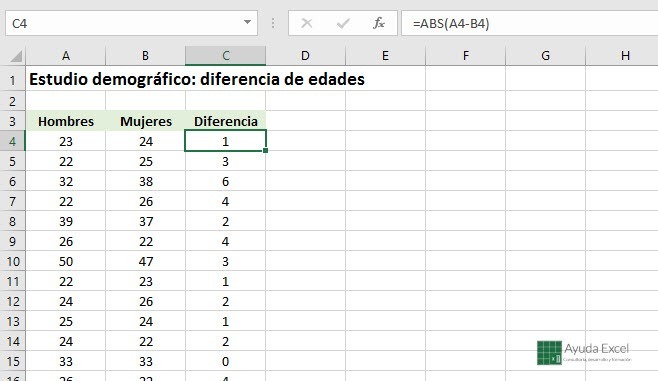Click the Cancel X icon in formula bar
658x381 pixels.
[x=307, y=23]
